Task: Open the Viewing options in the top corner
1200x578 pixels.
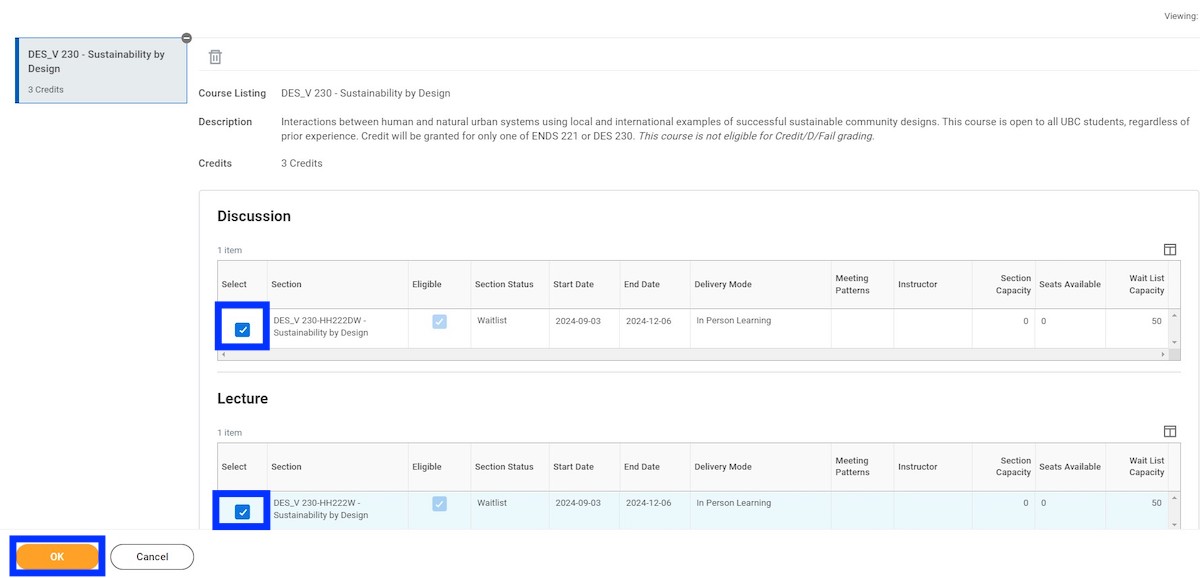Action: pyautogui.click(x=1180, y=15)
